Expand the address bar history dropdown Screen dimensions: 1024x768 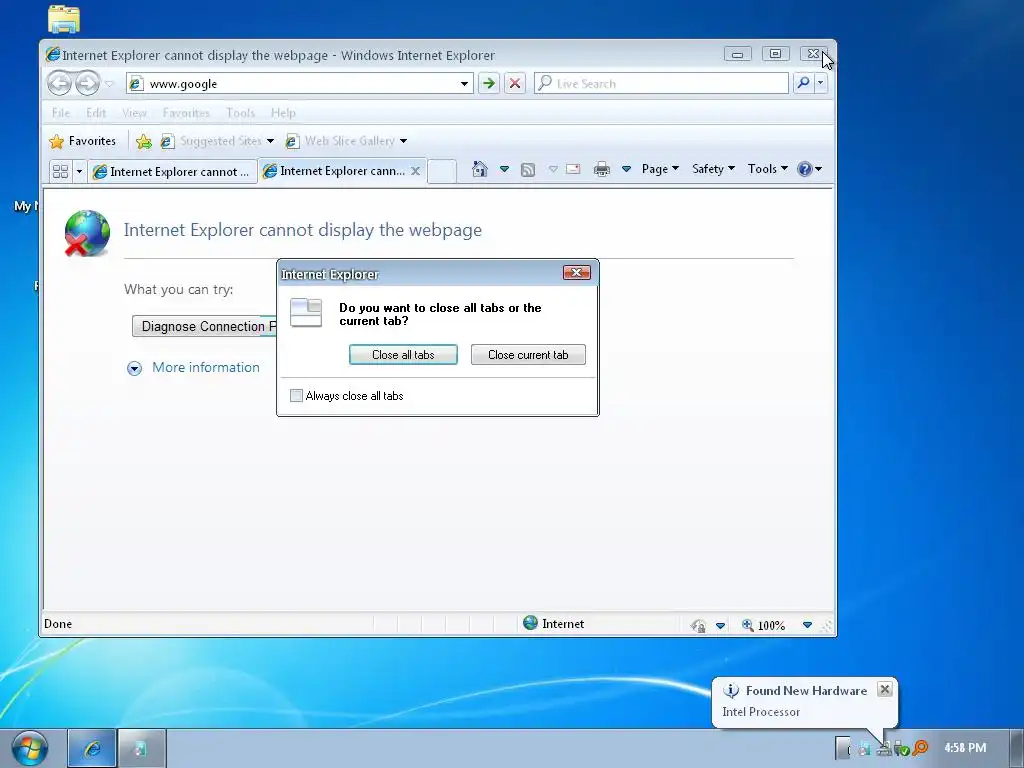[x=464, y=84]
